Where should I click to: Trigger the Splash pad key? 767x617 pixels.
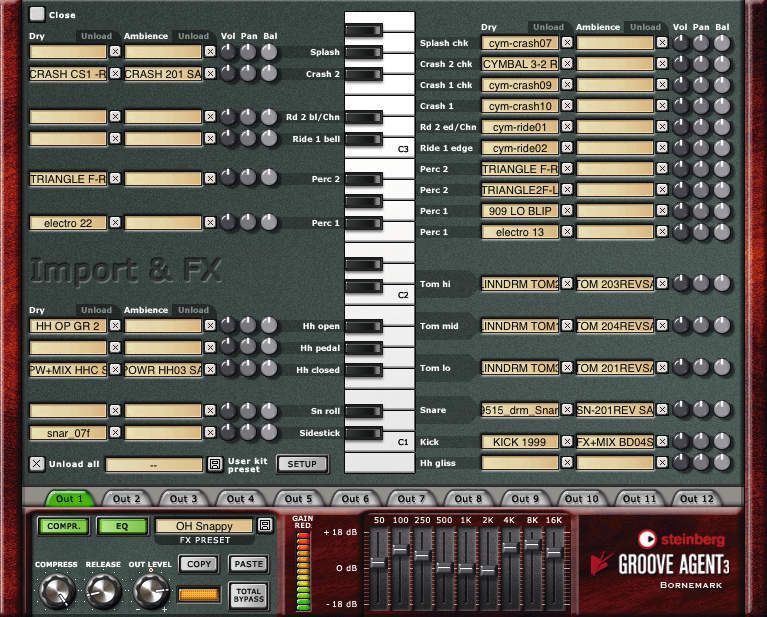[x=363, y=52]
